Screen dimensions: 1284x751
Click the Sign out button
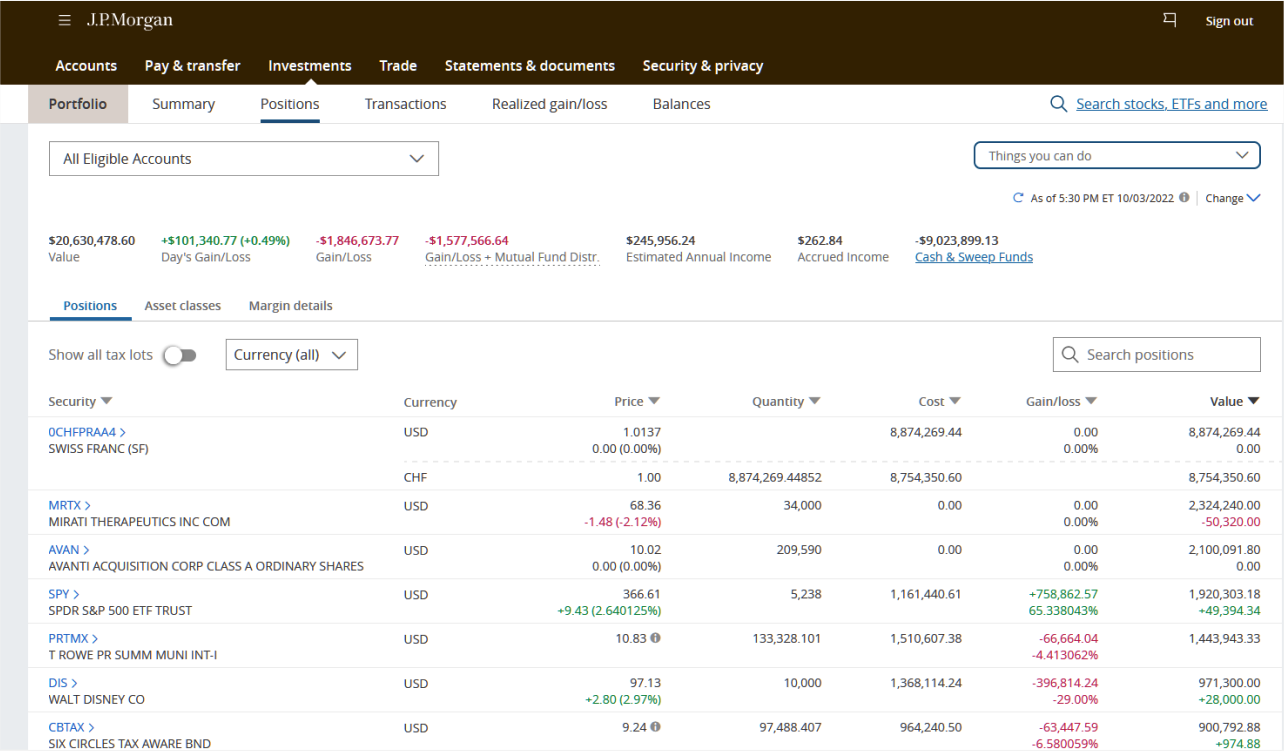[1229, 21]
